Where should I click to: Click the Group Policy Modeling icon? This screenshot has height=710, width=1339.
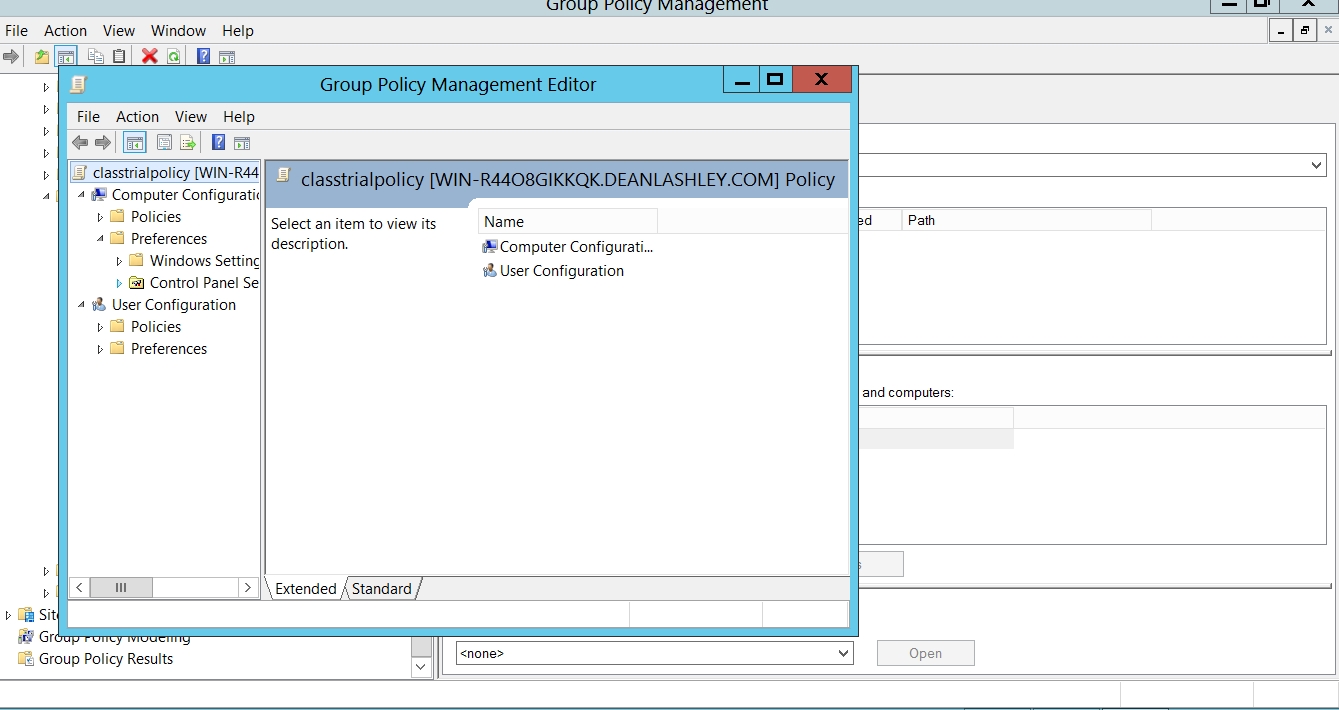coord(26,637)
